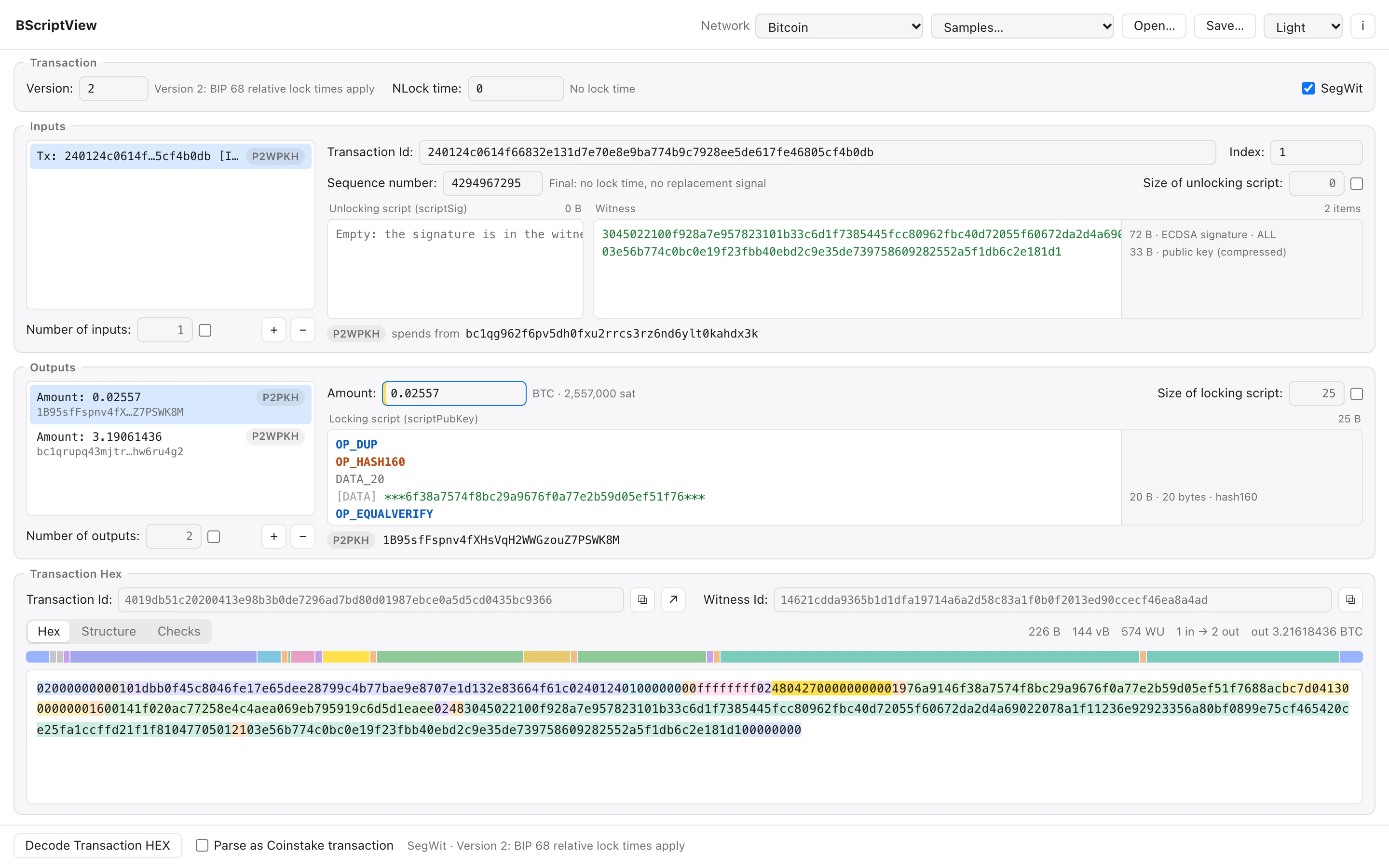Image resolution: width=1389 pixels, height=868 pixels.
Task: Click Decode Transaction HEX button
Action: tap(97, 845)
